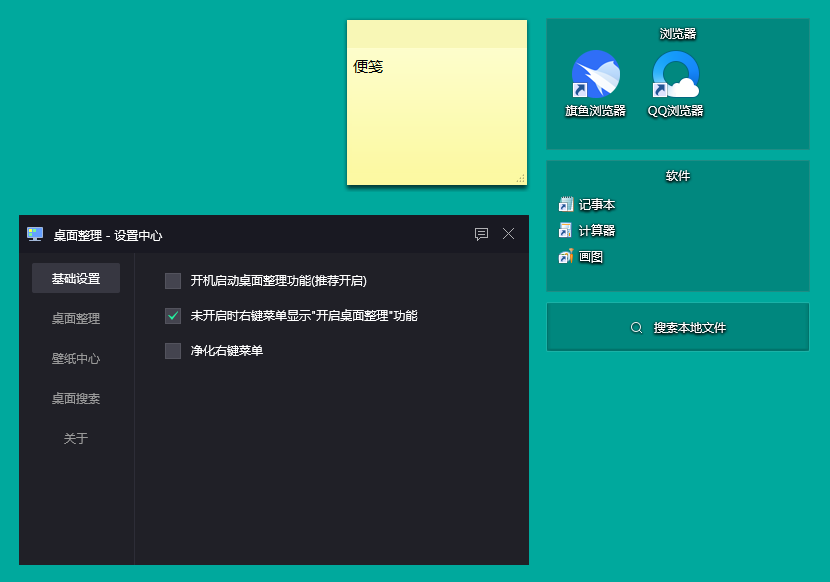Click the 便笺 sticky note text
The image size is (830, 582).
[x=368, y=68]
